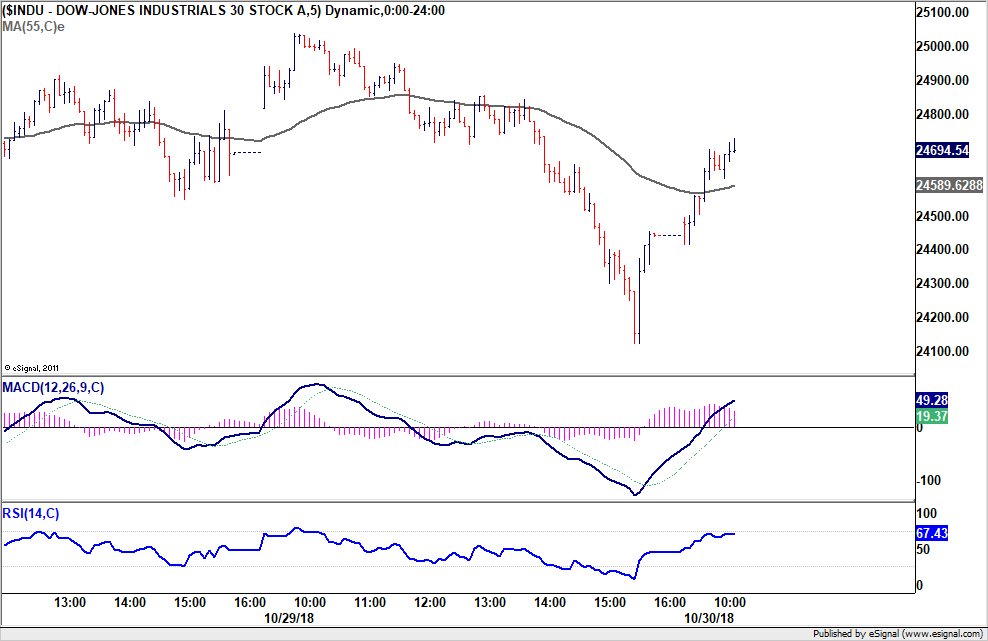The height and width of the screenshot is (641, 988).
Task: Click the moving average value 24589.6288
Action: click(949, 185)
